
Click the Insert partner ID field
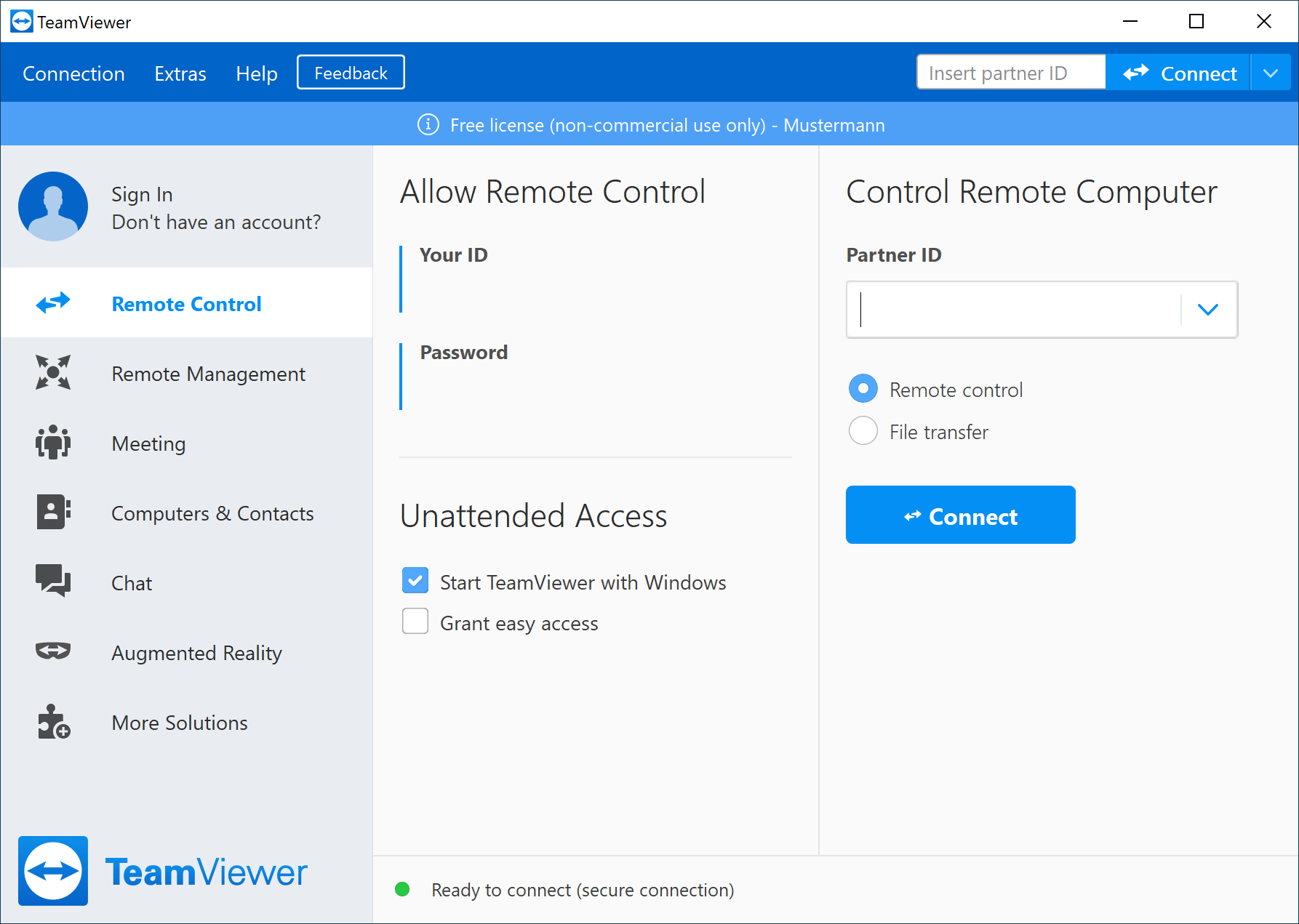[1010, 73]
